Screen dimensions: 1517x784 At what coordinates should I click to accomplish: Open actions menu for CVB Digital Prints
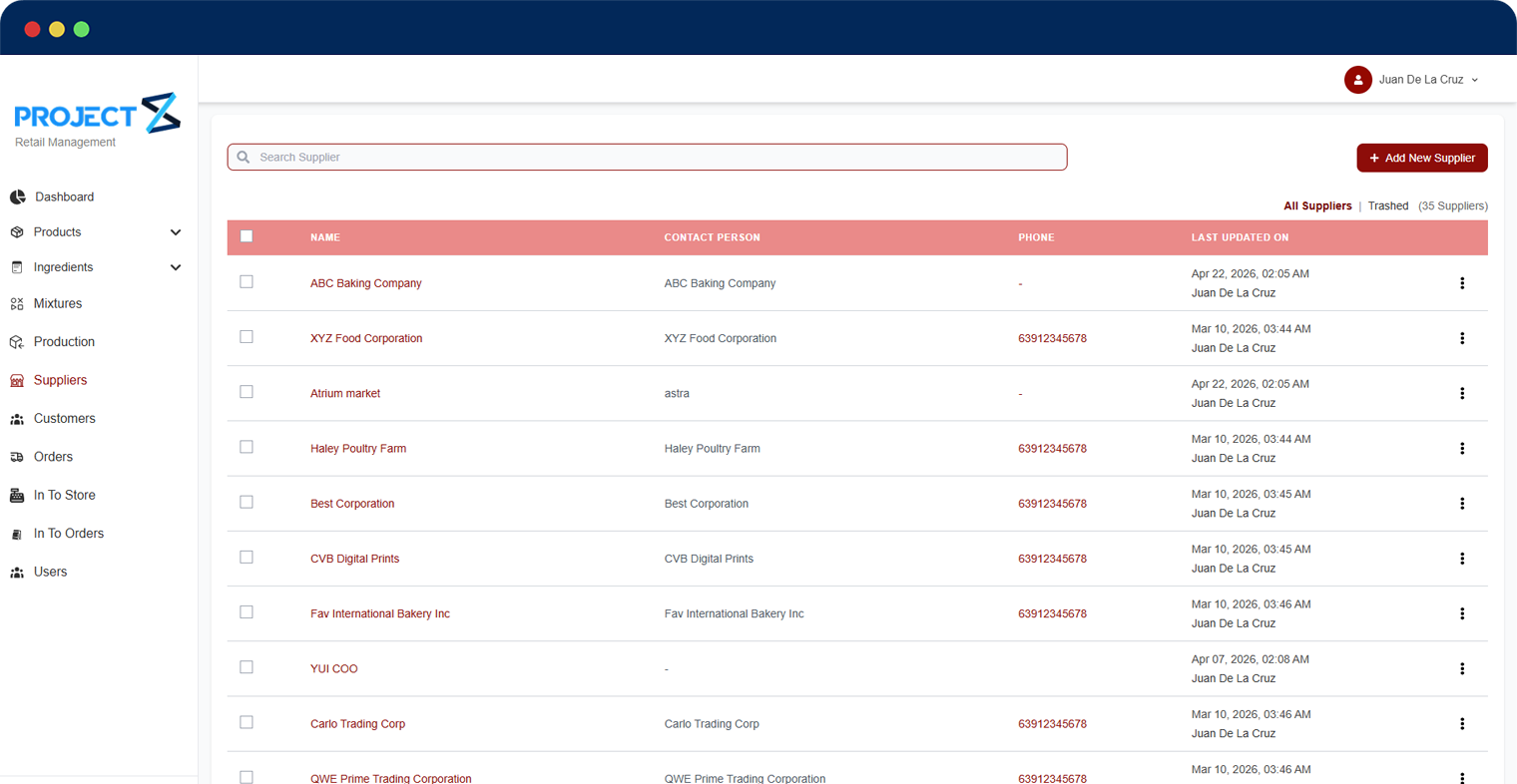pyautogui.click(x=1462, y=559)
